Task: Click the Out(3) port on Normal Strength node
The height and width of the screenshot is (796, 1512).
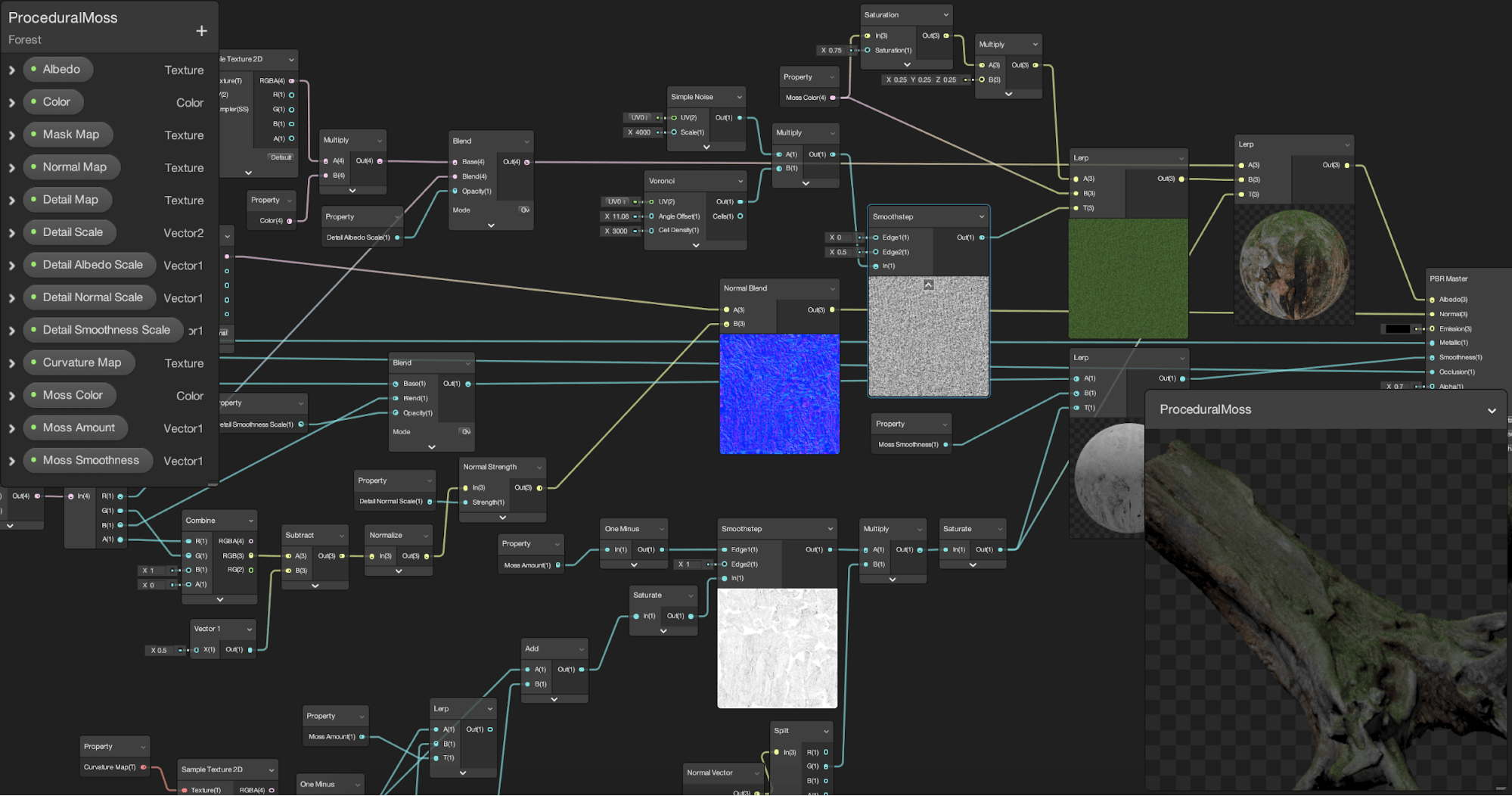Action: coord(539,488)
